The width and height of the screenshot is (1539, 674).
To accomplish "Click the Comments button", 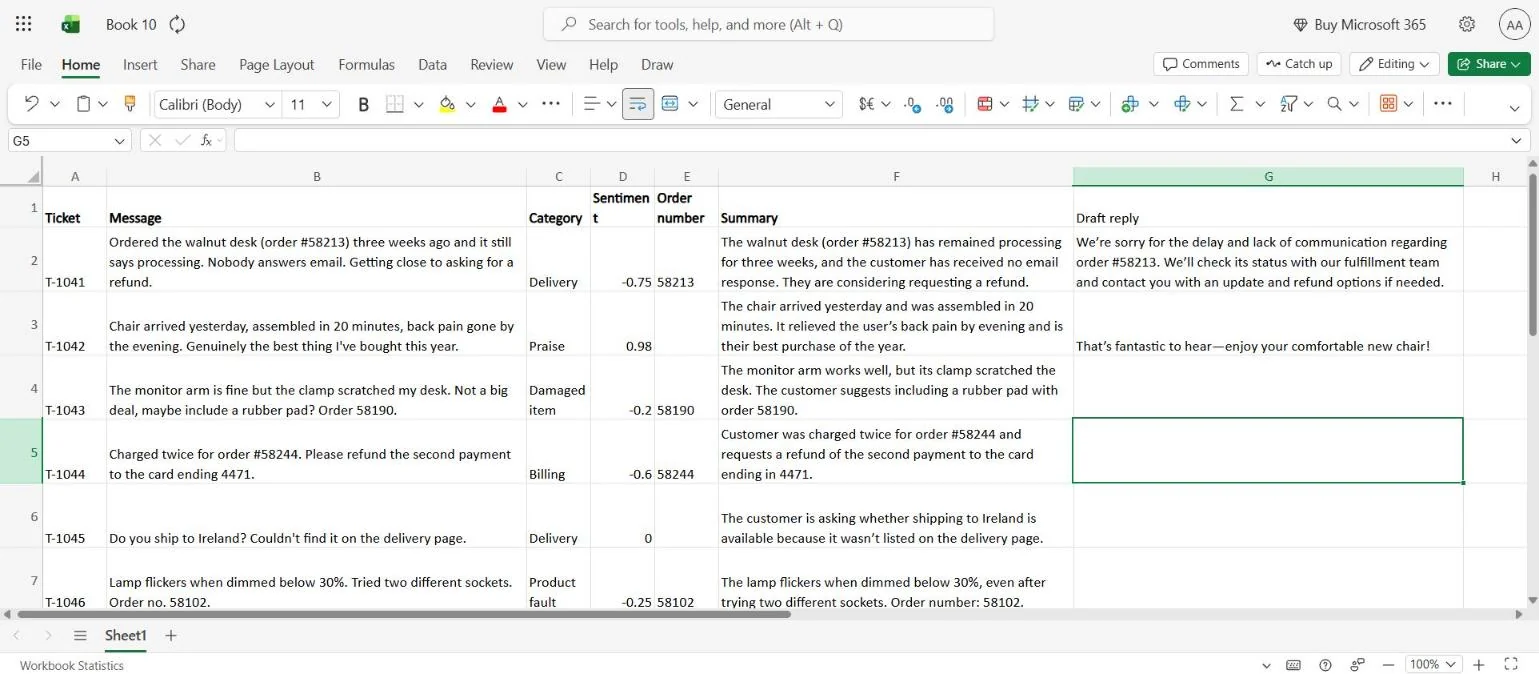I will tap(1200, 64).
